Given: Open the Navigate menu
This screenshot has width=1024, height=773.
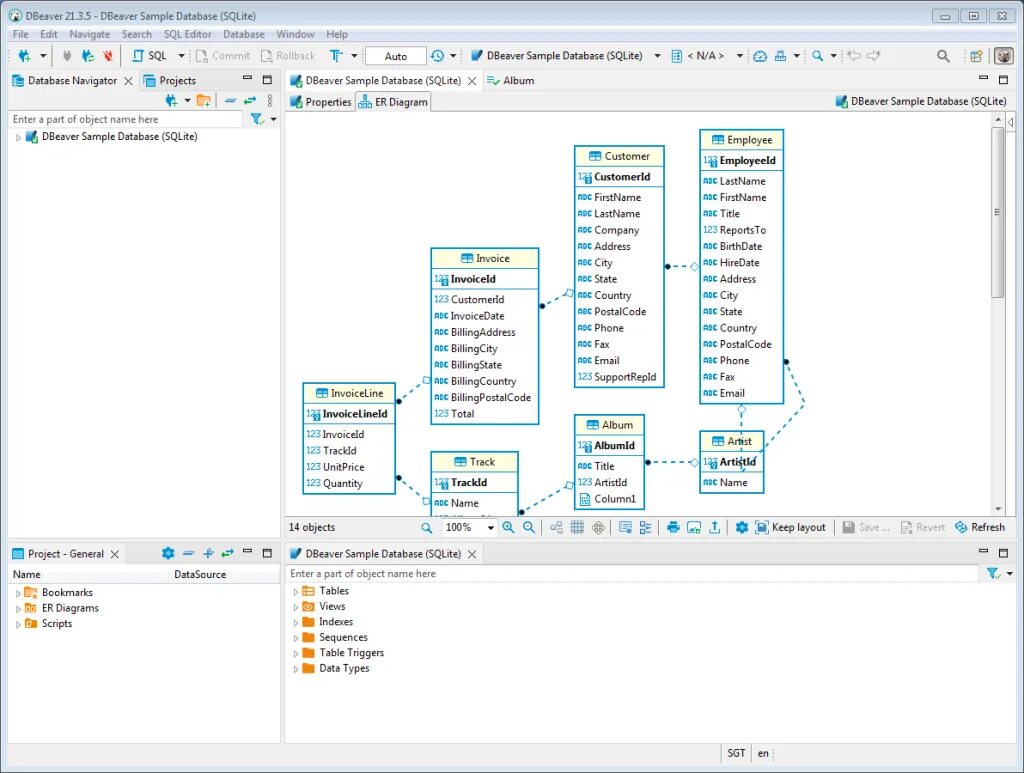Looking at the screenshot, I should pyautogui.click(x=89, y=34).
